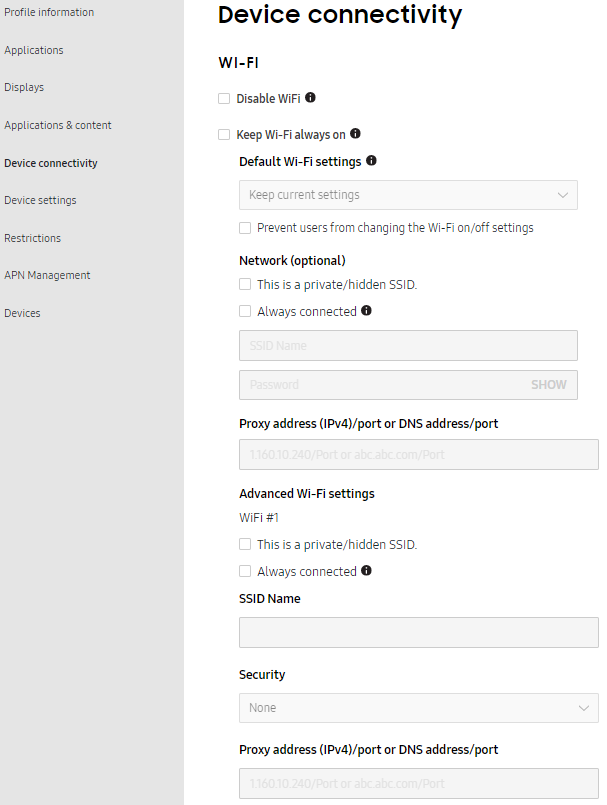Screen dimensions: 607x805
Task: Click the Network SSID Name field
Action: (408, 346)
